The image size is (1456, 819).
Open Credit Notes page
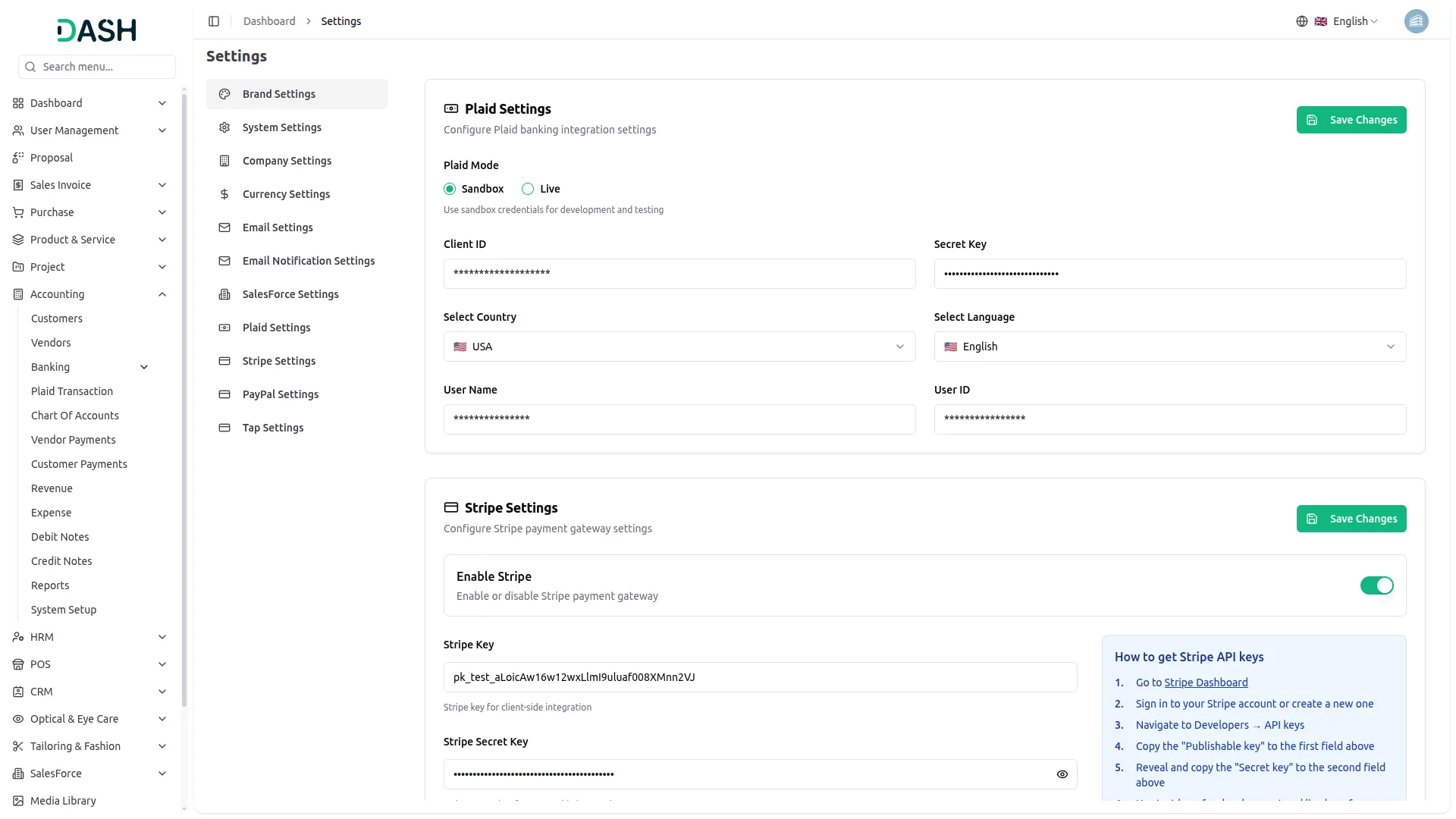coord(61,561)
